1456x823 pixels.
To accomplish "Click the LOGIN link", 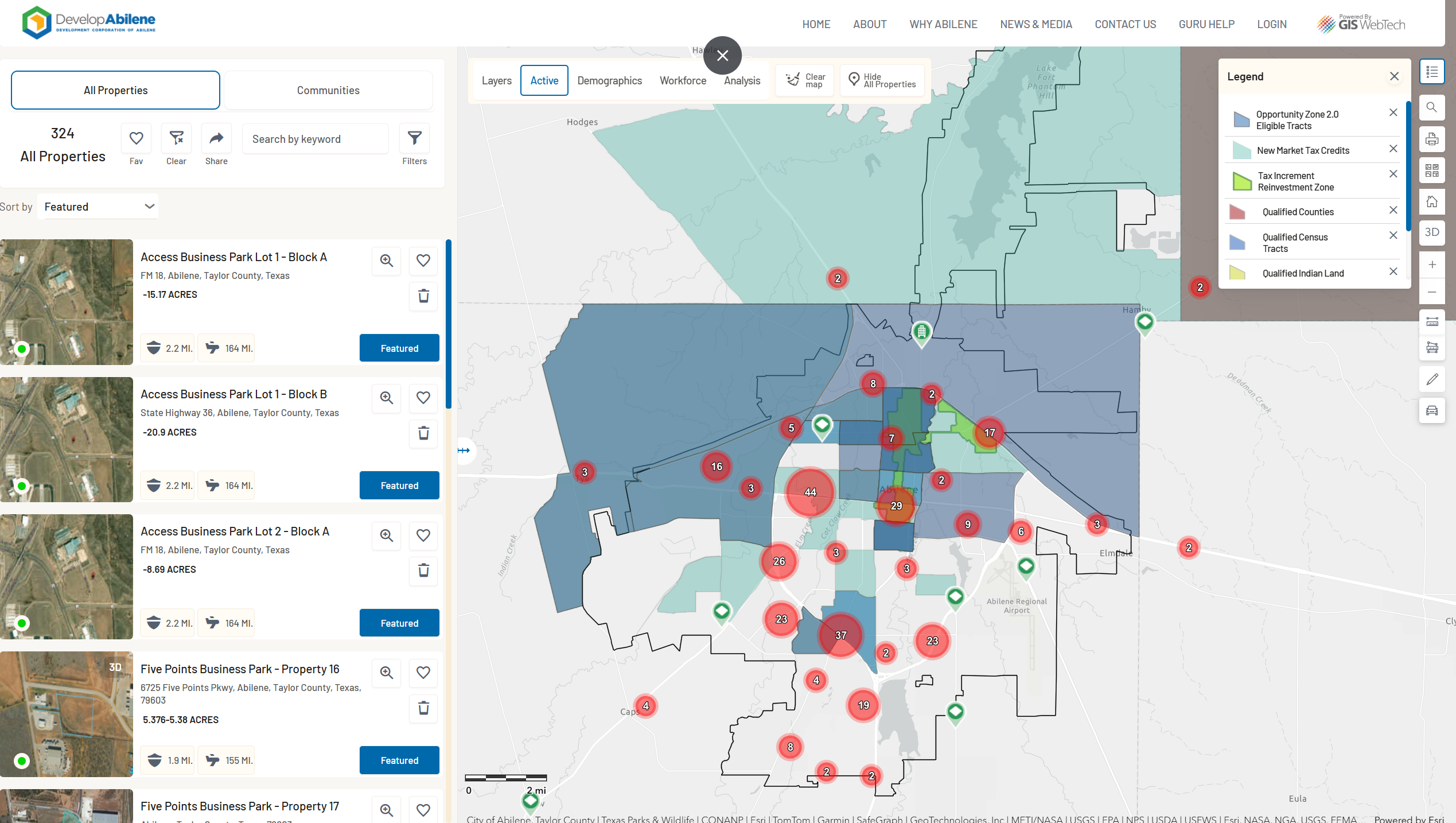I will [1271, 24].
